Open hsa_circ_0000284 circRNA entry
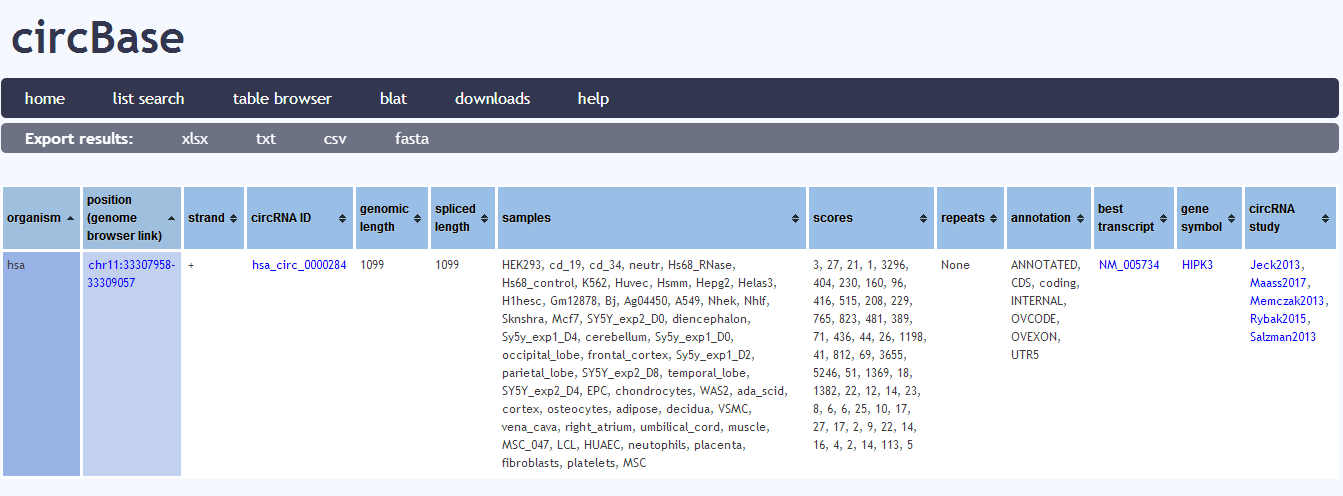Viewport: 1343px width, 496px height. point(299,265)
